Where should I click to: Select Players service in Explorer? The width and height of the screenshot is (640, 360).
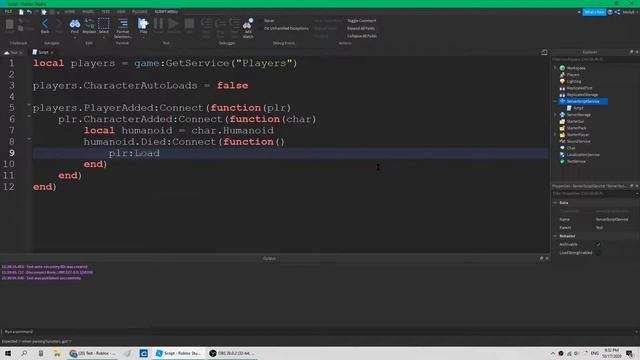point(572,75)
